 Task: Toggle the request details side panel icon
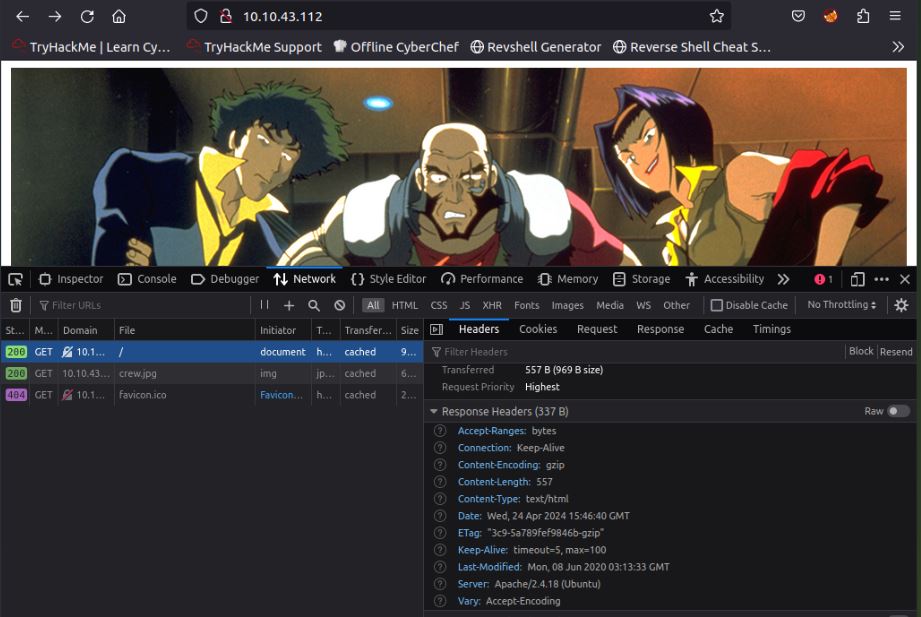(x=436, y=330)
